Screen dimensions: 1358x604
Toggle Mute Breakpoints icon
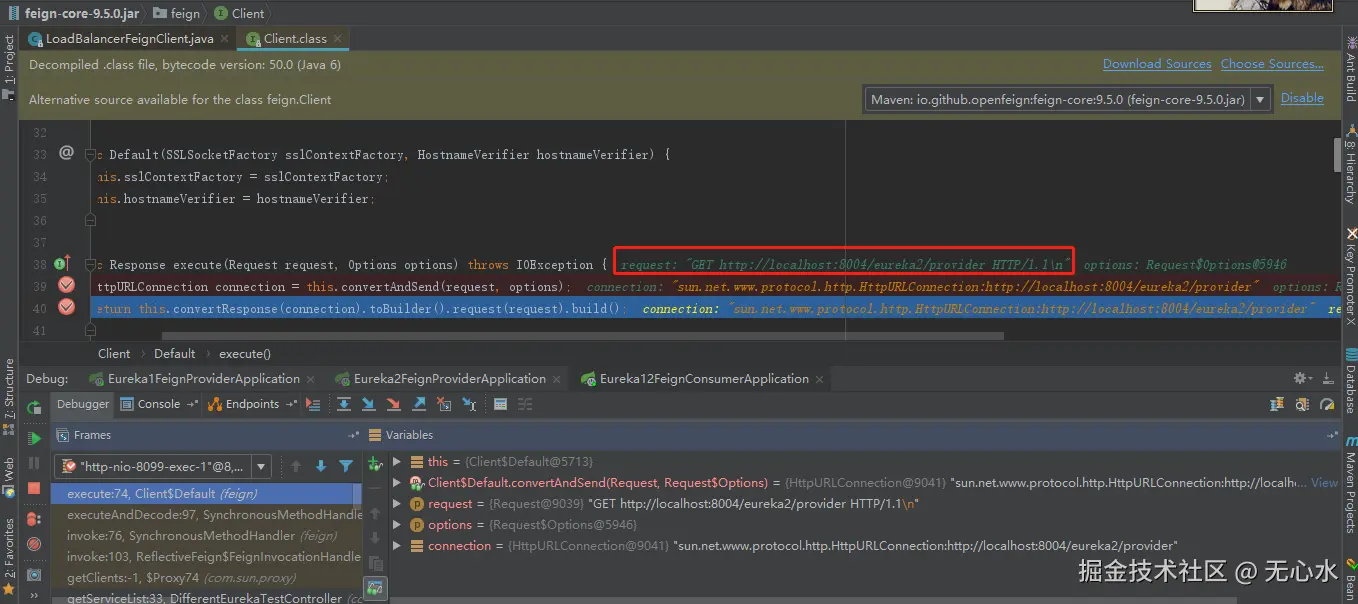point(34,544)
